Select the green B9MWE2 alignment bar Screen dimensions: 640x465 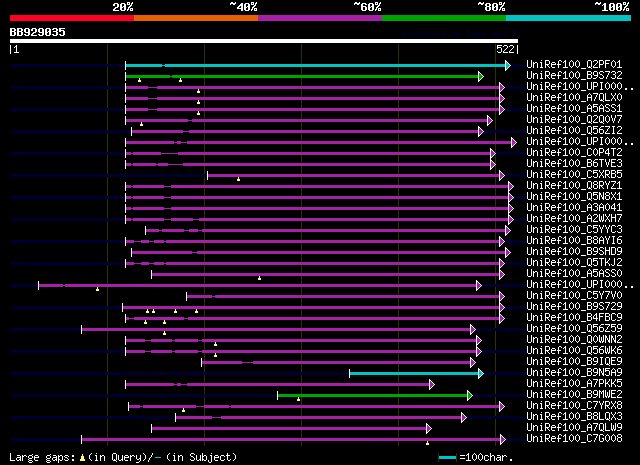[x=373, y=396]
